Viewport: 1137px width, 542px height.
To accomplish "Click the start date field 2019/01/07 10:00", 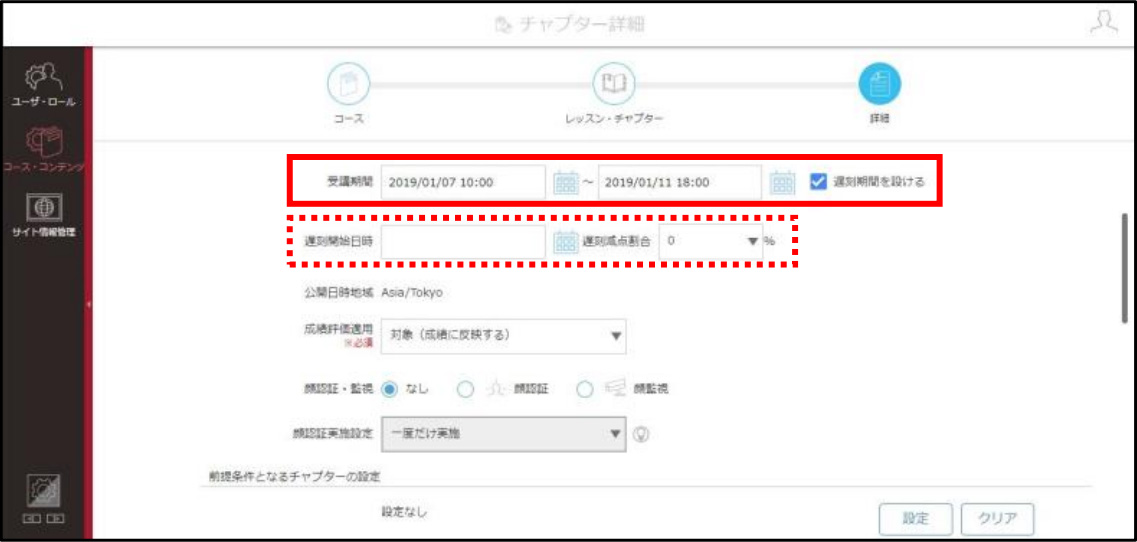I will pos(463,182).
